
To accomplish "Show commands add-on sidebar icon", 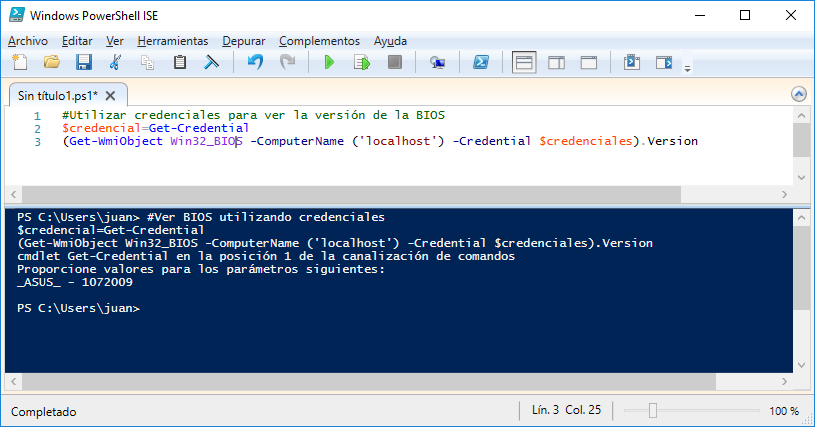I will [664, 62].
